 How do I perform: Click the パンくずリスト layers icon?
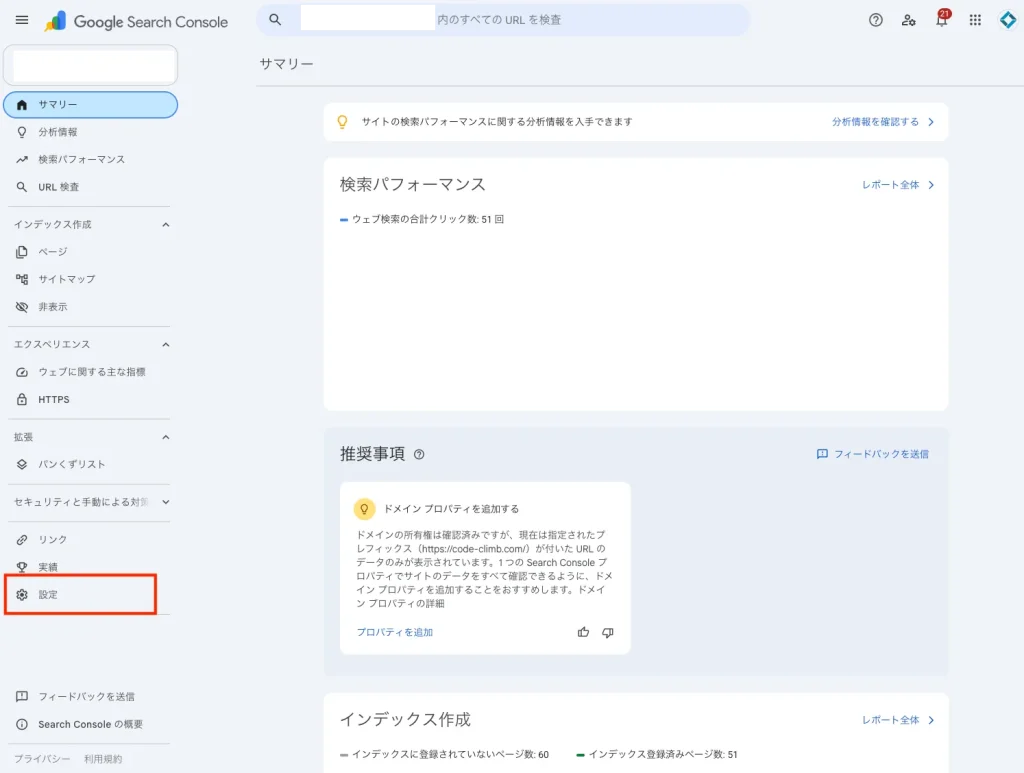(x=22, y=464)
